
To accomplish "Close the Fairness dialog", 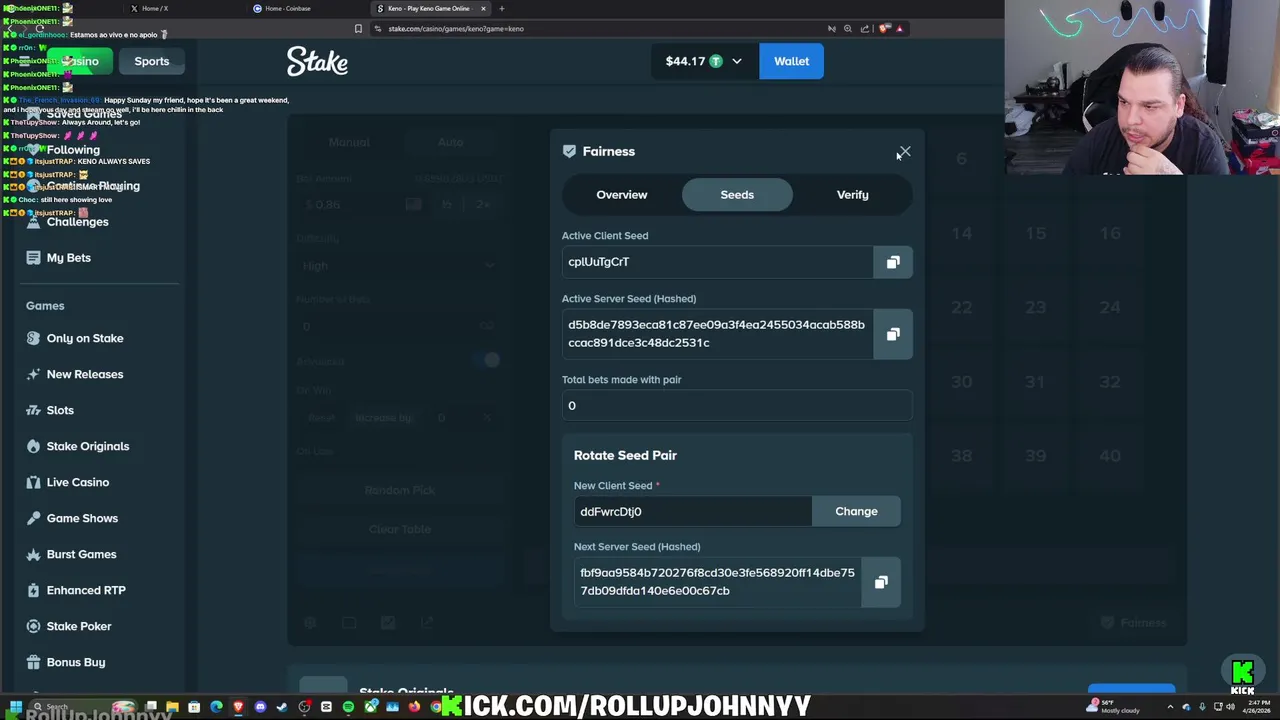I will point(904,152).
